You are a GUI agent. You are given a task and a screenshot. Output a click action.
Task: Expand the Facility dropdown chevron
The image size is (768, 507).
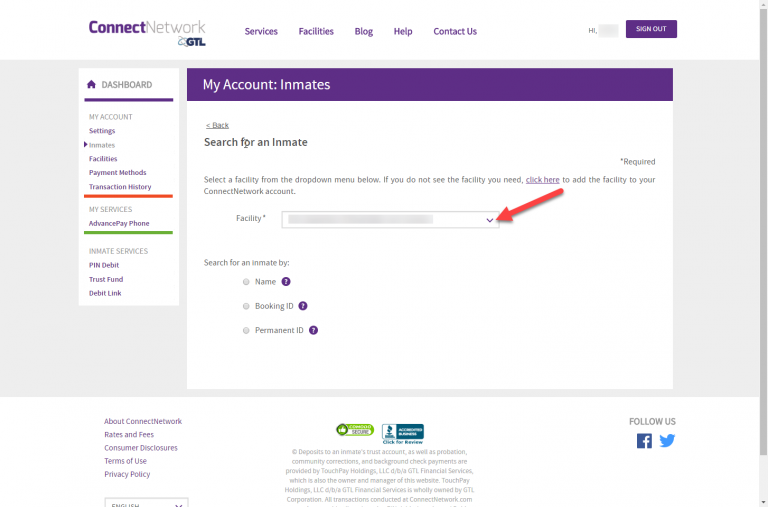point(489,220)
